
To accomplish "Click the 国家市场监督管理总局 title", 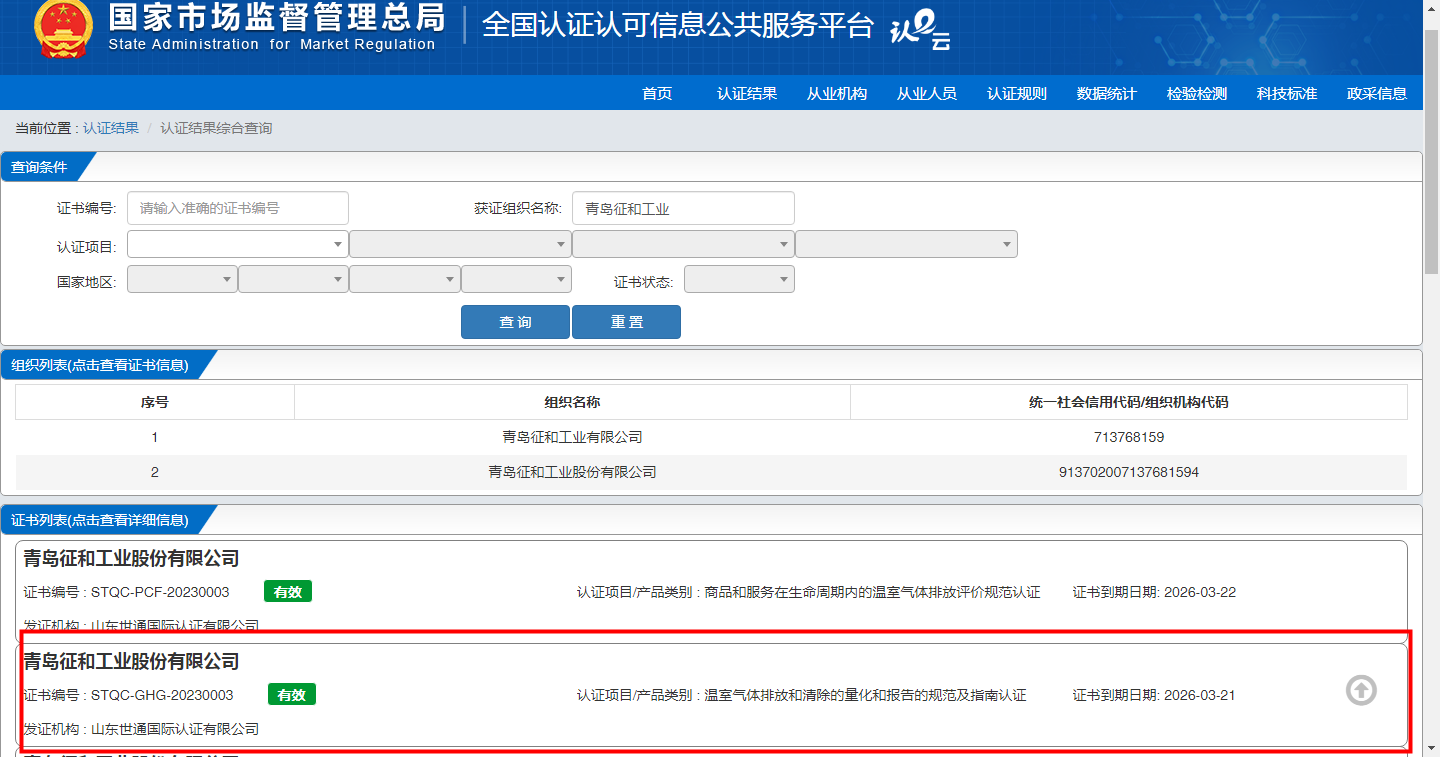I will point(276,17).
